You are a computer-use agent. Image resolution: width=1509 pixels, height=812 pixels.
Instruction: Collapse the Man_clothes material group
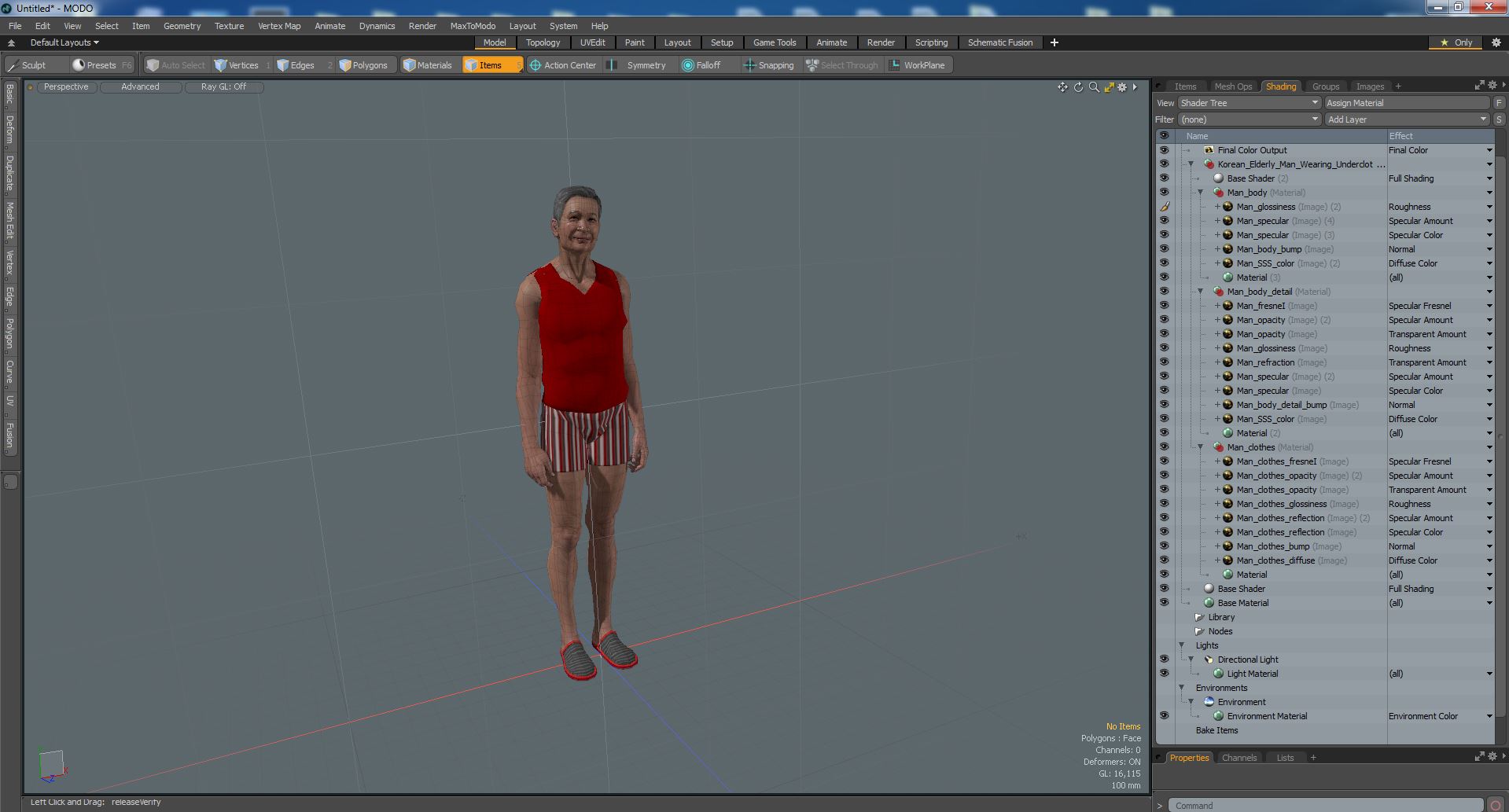1200,447
